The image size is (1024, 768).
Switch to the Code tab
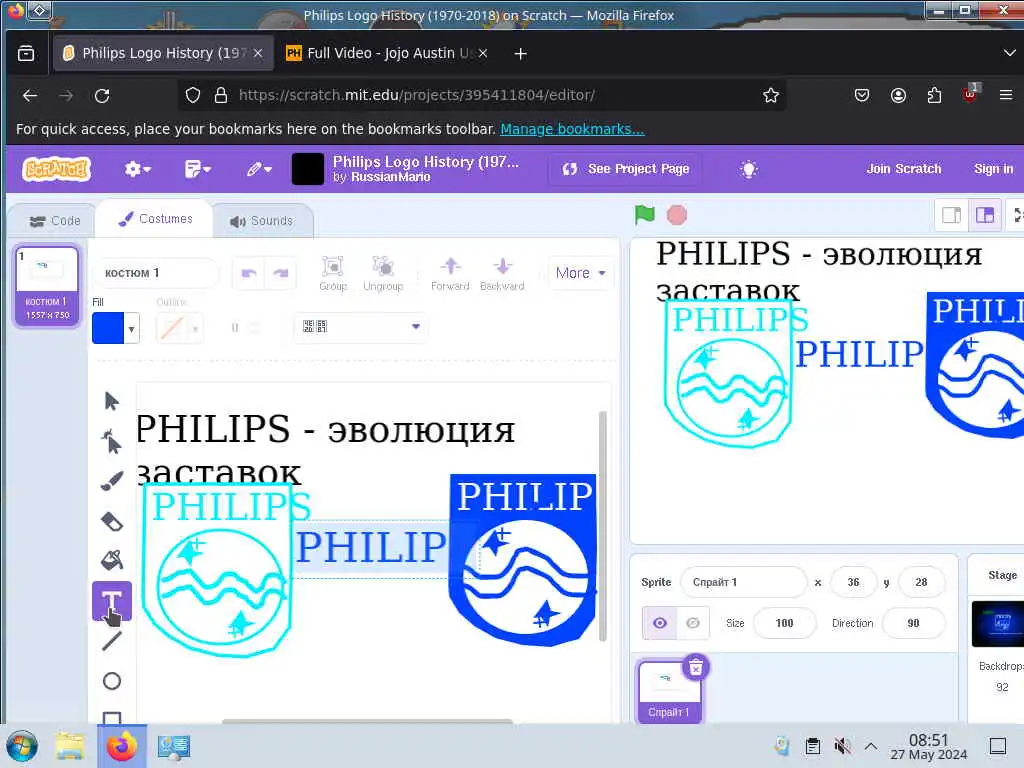pos(55,221)
